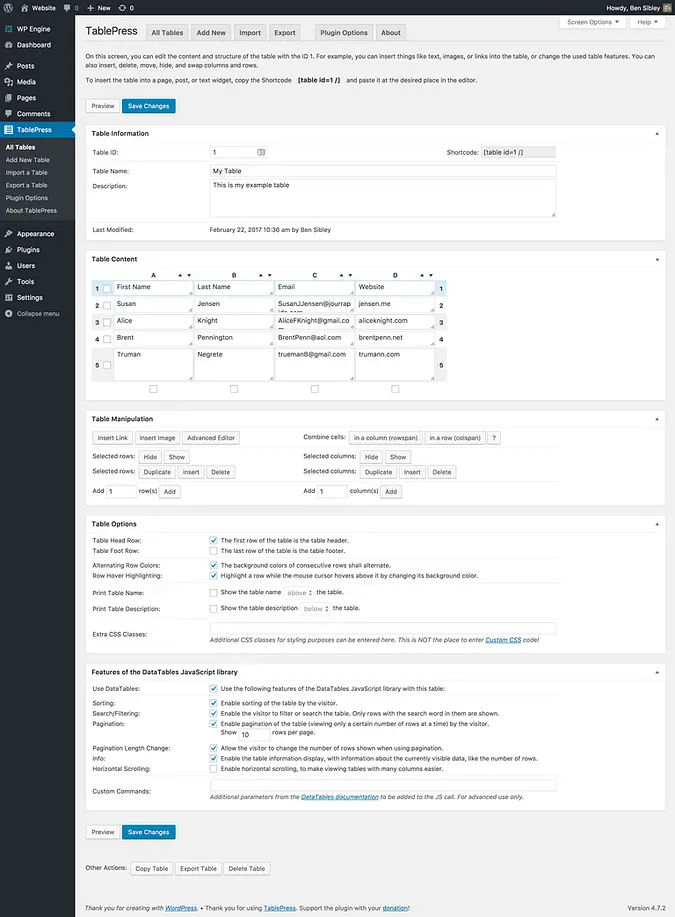The width and height of the screenshot is (675, 917).
Task: Sort column C ascending arrow
Action: pos(342,275)
